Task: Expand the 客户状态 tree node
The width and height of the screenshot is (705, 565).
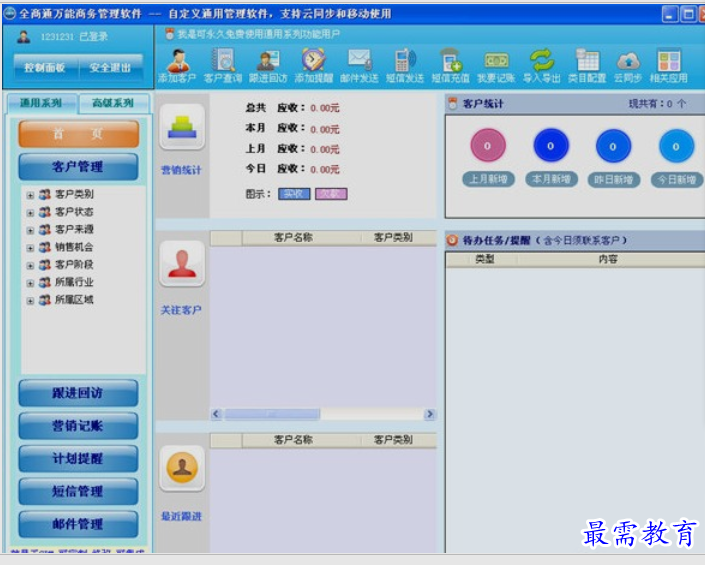Action: pyautogui.click(x=30, y=213)
